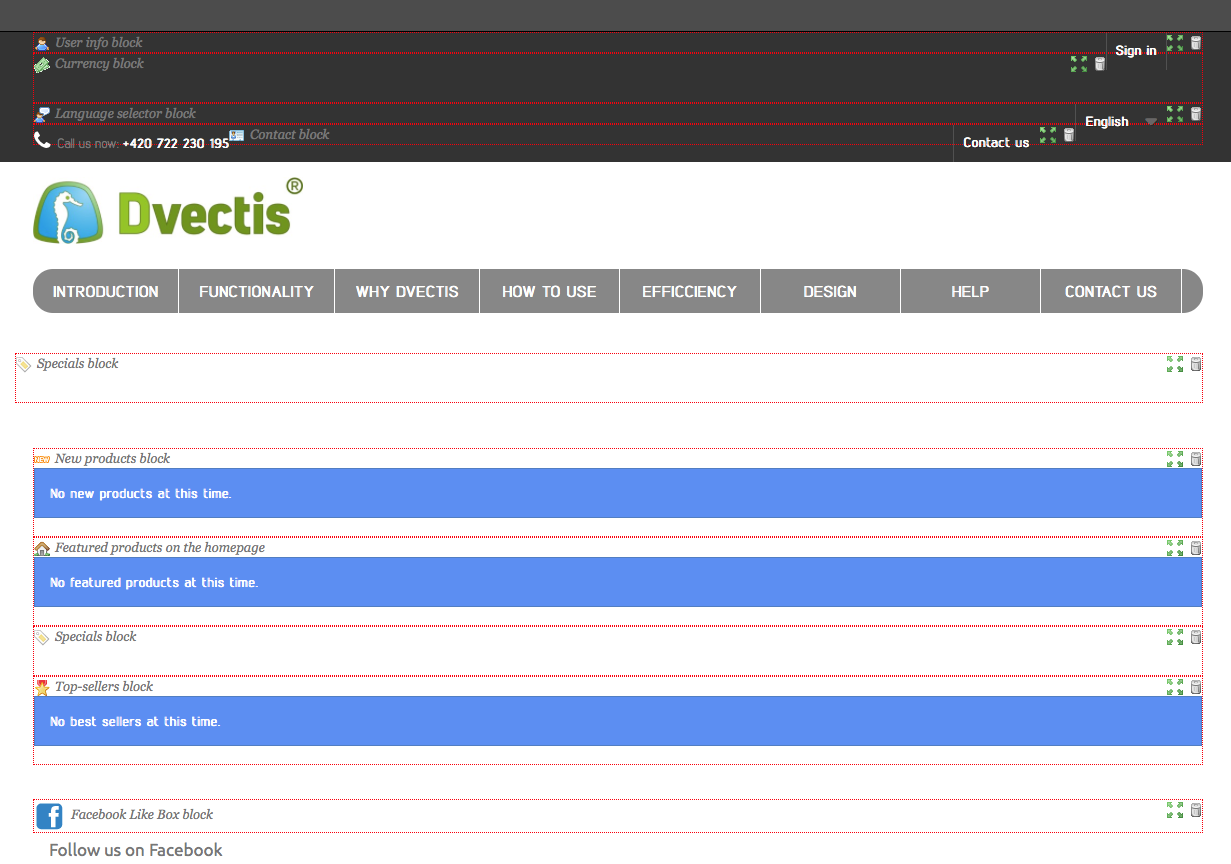1231x864 pixels.
Task: Click move icon of Language selector block
Action: click(1175, 114)
